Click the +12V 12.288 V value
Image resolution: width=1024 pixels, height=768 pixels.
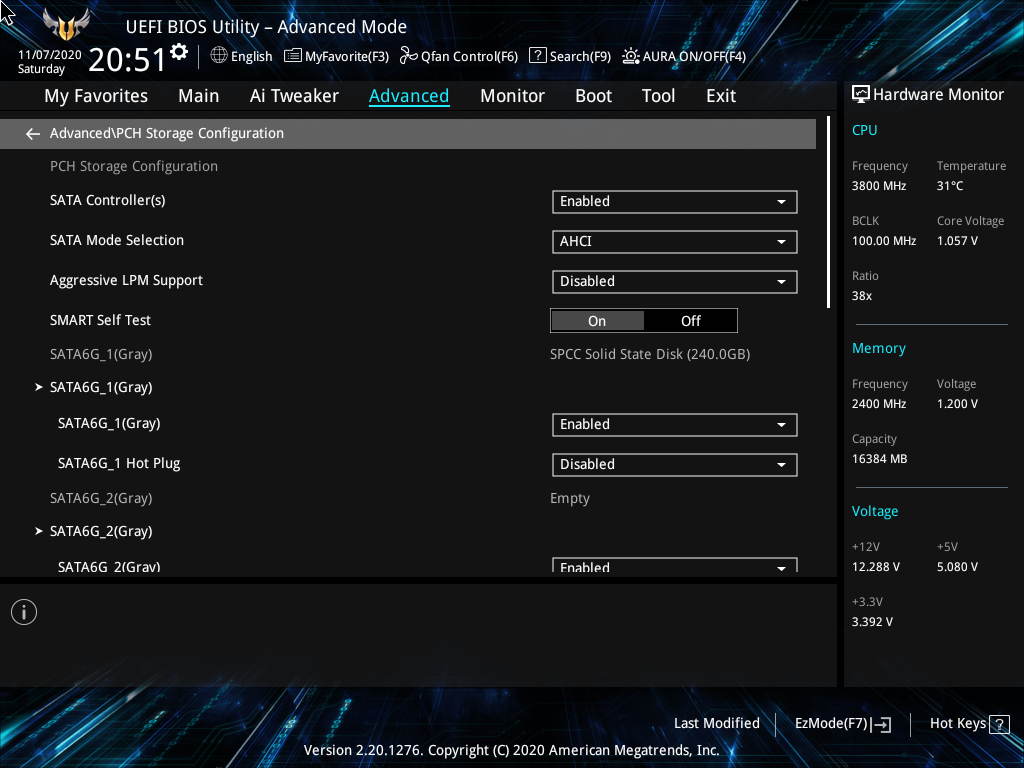pos(876,567)
